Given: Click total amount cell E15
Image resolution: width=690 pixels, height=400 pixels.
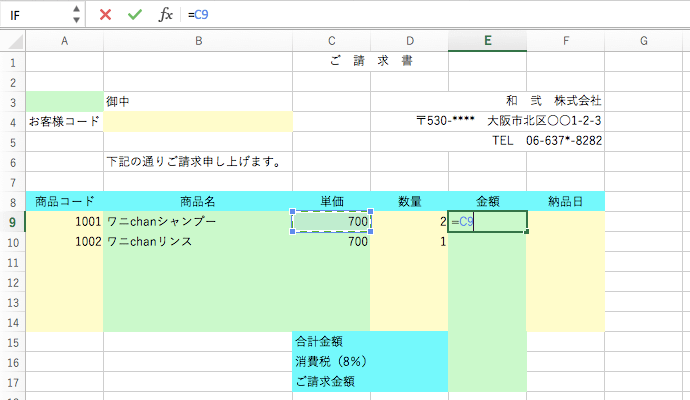Looking at the screenshot, I should (x=488, y=341).
